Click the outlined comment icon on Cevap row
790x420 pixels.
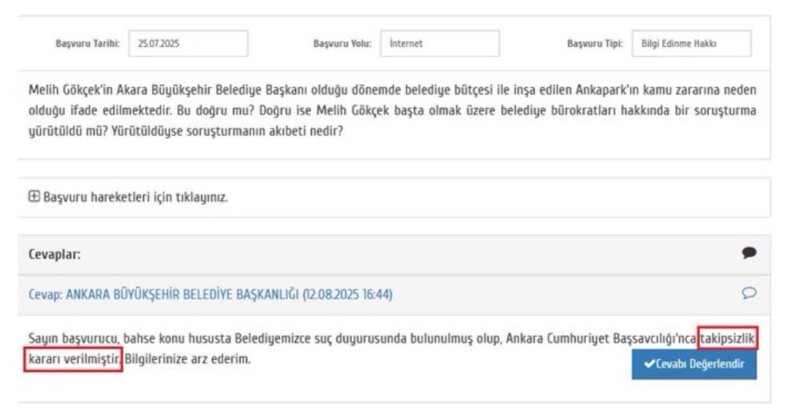[x=749, y=293]
